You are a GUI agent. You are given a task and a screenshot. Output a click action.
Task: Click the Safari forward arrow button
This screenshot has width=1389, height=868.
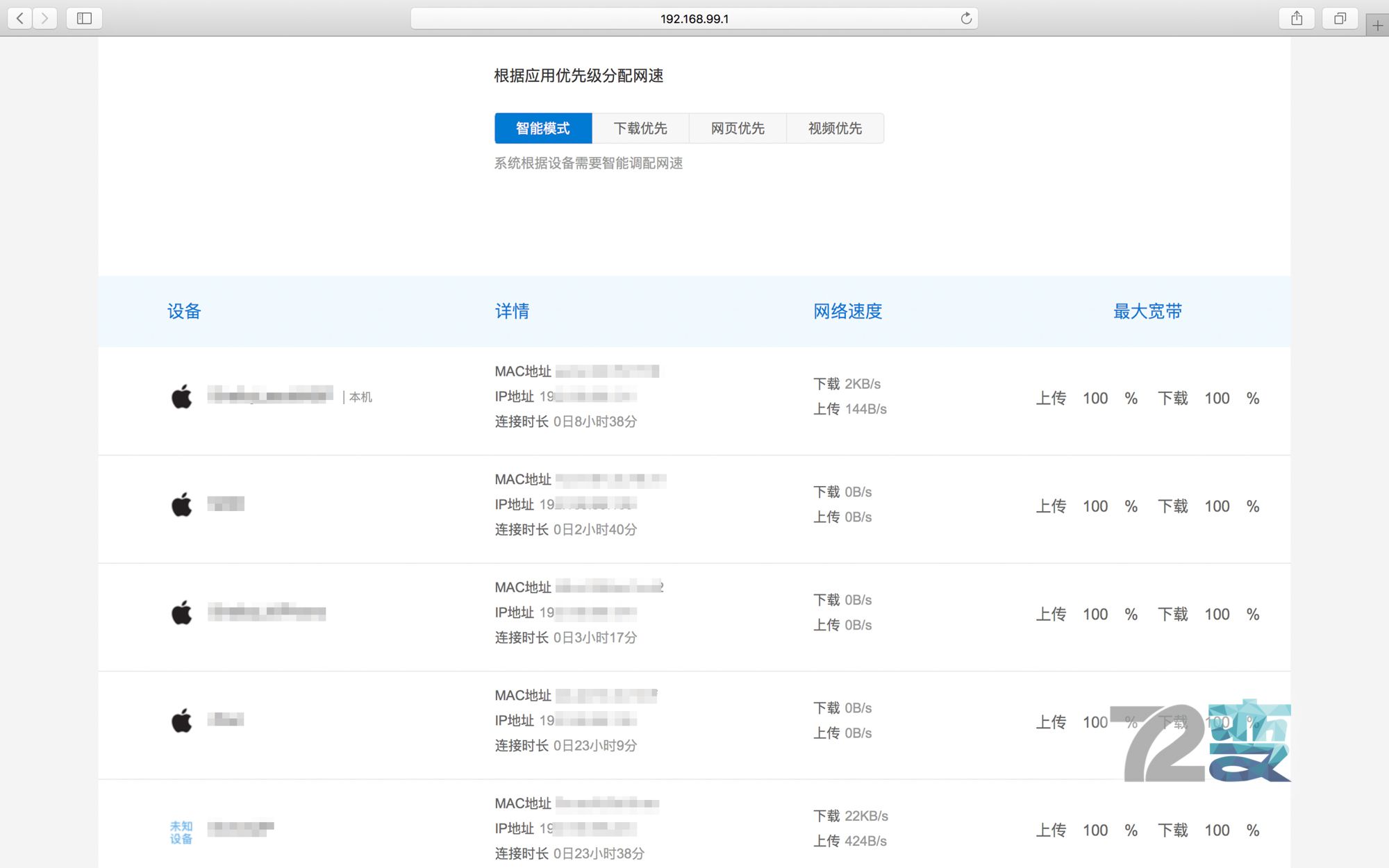click(45, 18)
